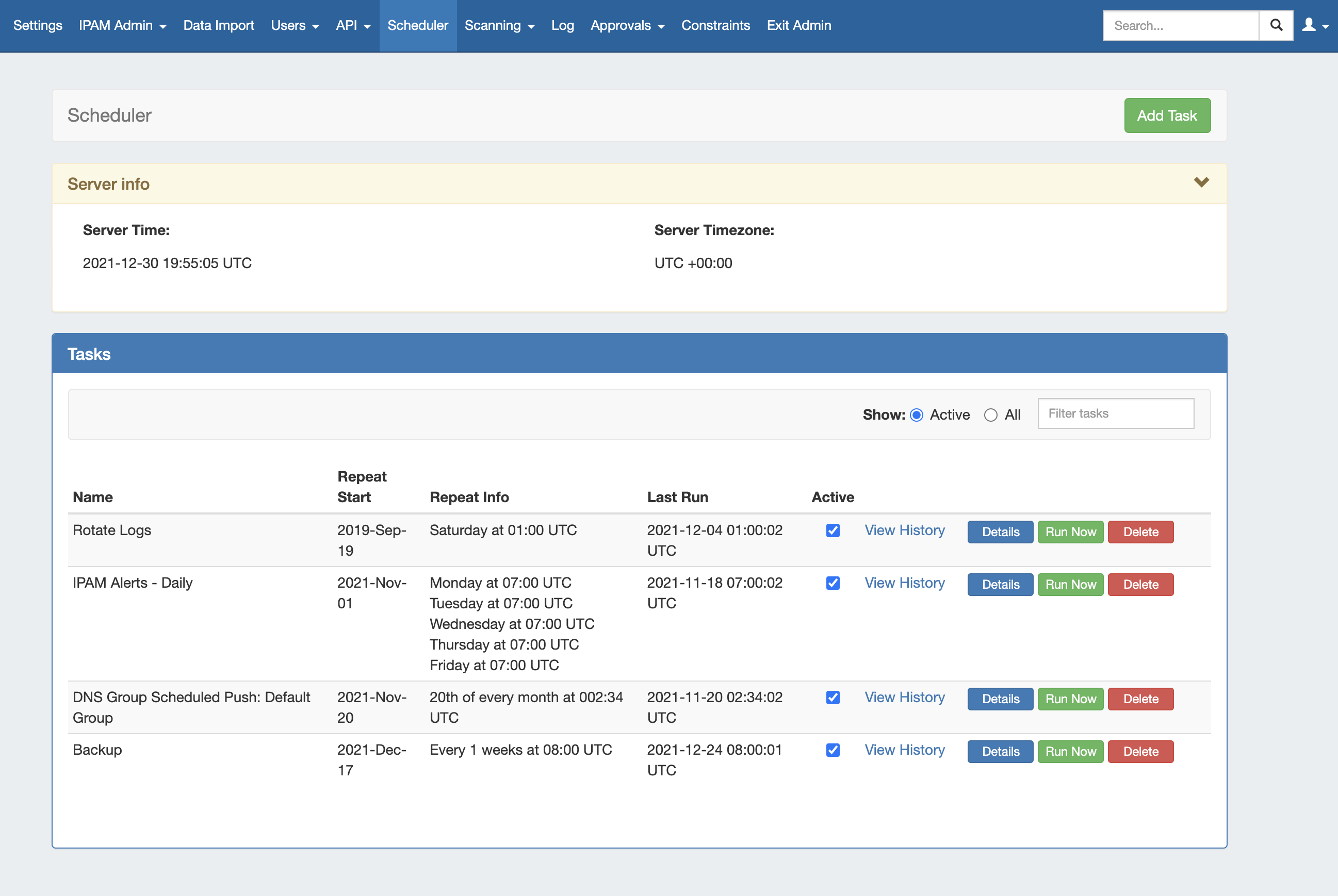This screenshot has width=1338, height=896.
Task: Toggle Active checkbox for IPAM Alerts - Daily
Action: tap(833, 583)
